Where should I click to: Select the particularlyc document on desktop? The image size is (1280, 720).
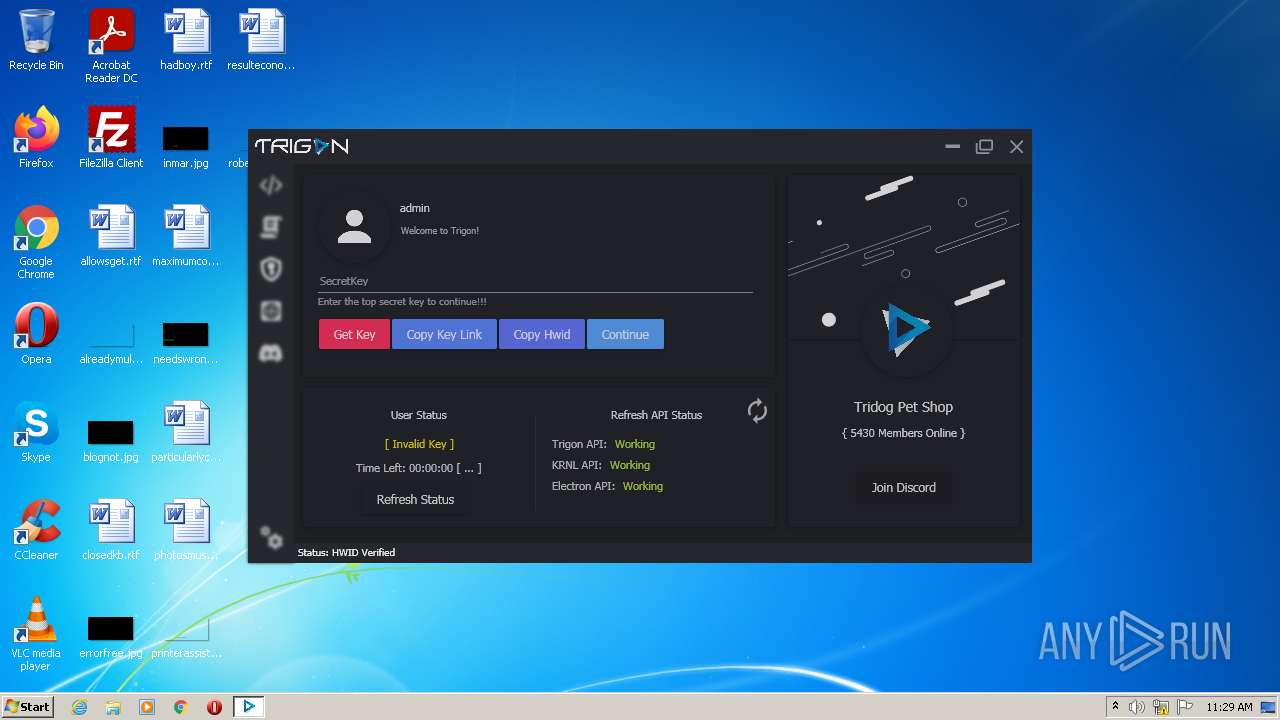click(x=186, y=432)
